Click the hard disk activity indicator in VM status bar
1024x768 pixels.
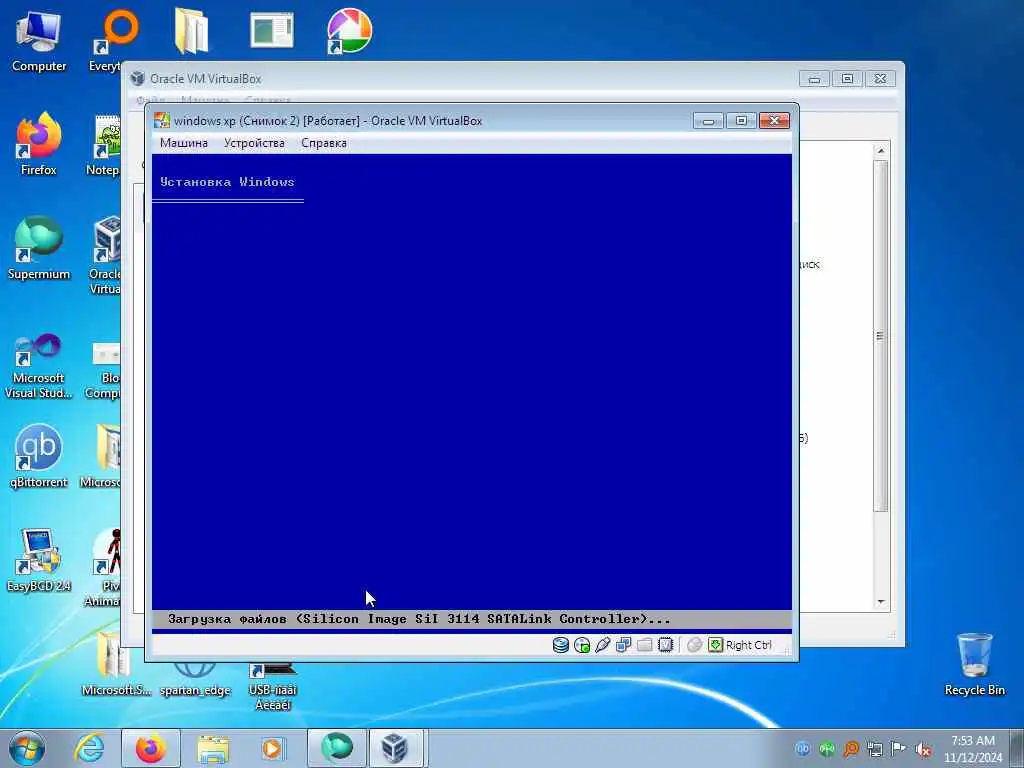coord(560,645)
